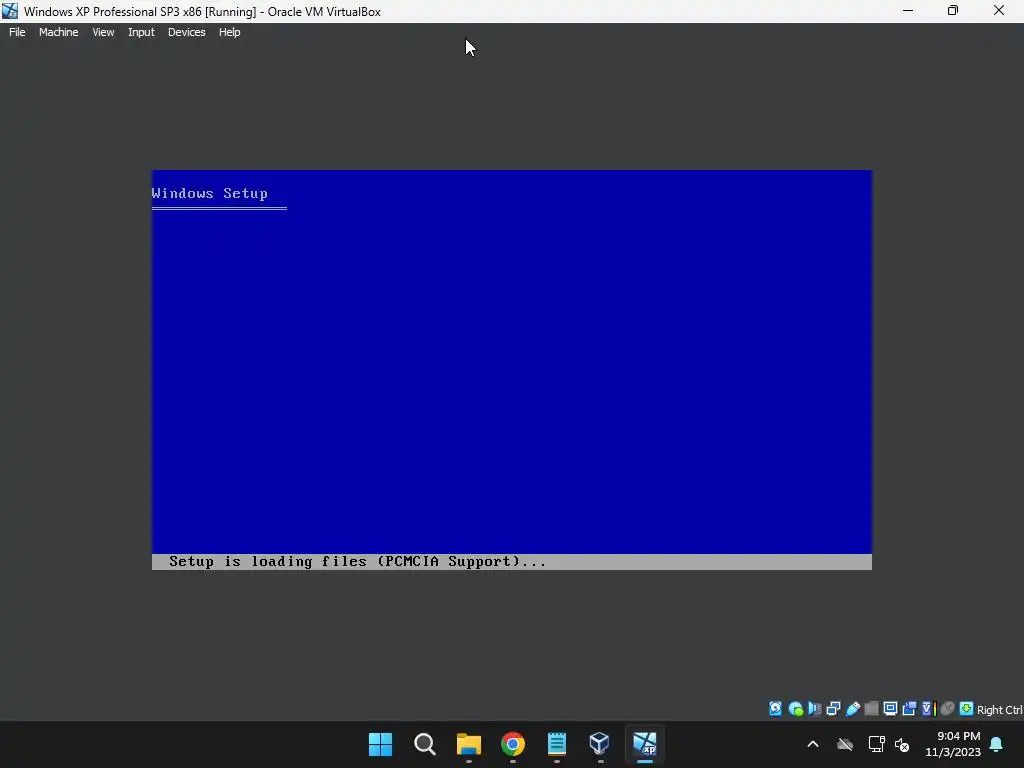Open the Windows Start menu

pos(380,744)
